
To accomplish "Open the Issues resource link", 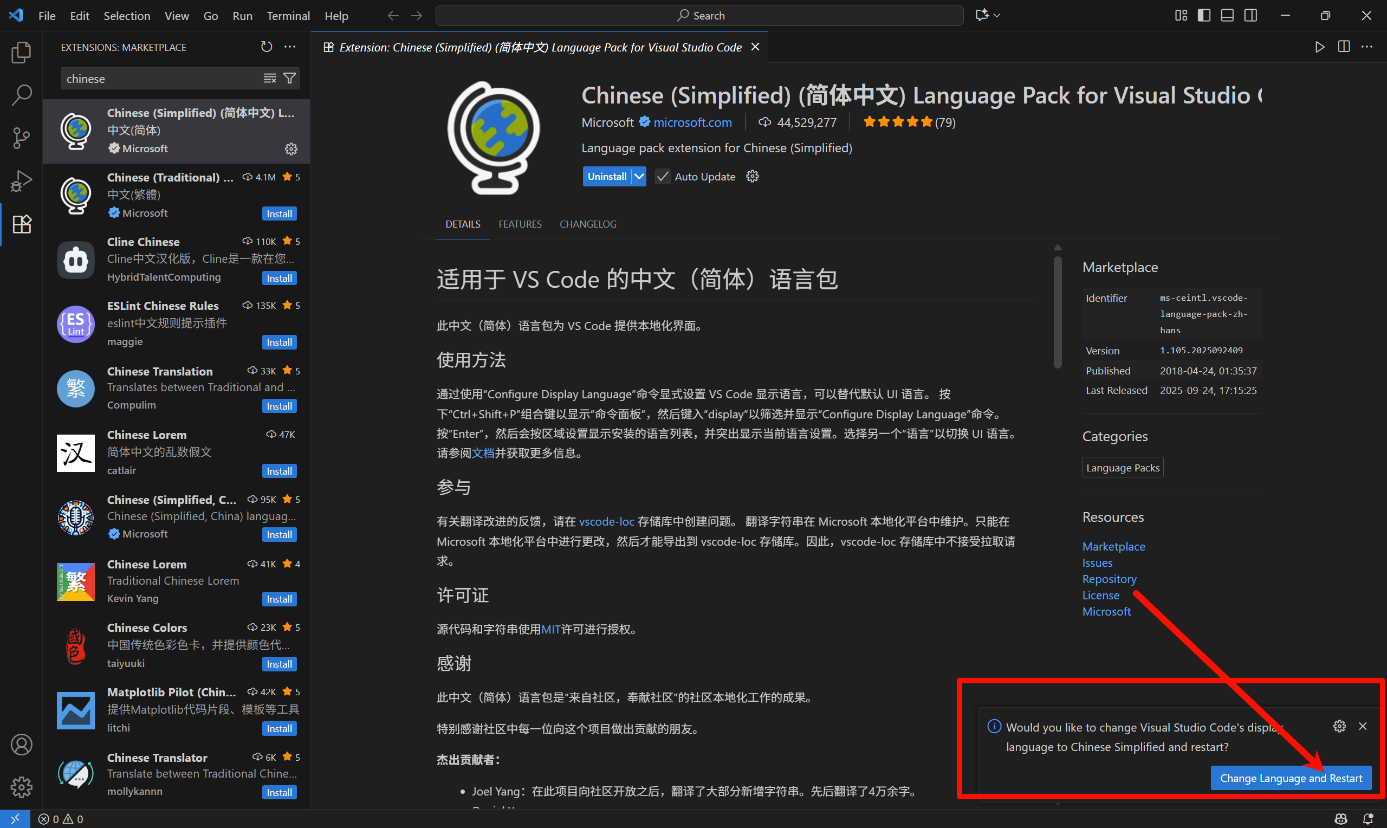I will [1097, 563].
